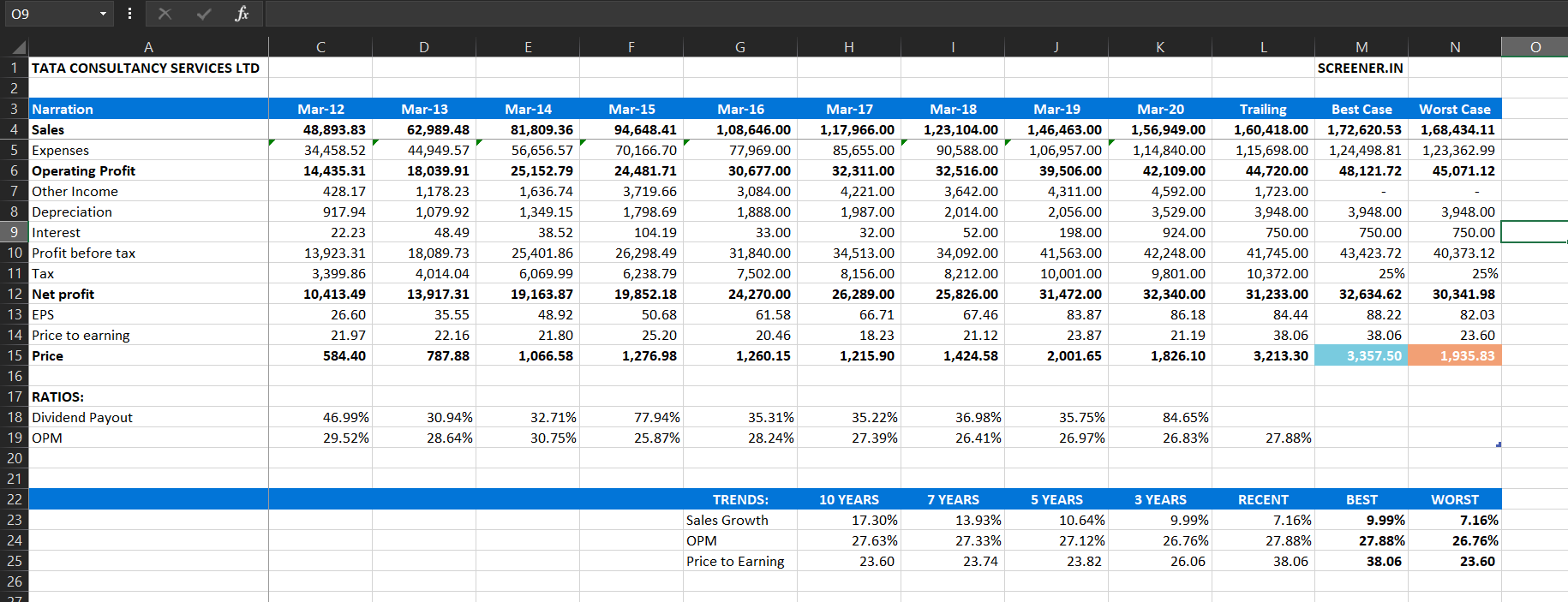1568x602 pixels.
Task: Select Mar-19 Price 2,001.65
Action: 1056,355
